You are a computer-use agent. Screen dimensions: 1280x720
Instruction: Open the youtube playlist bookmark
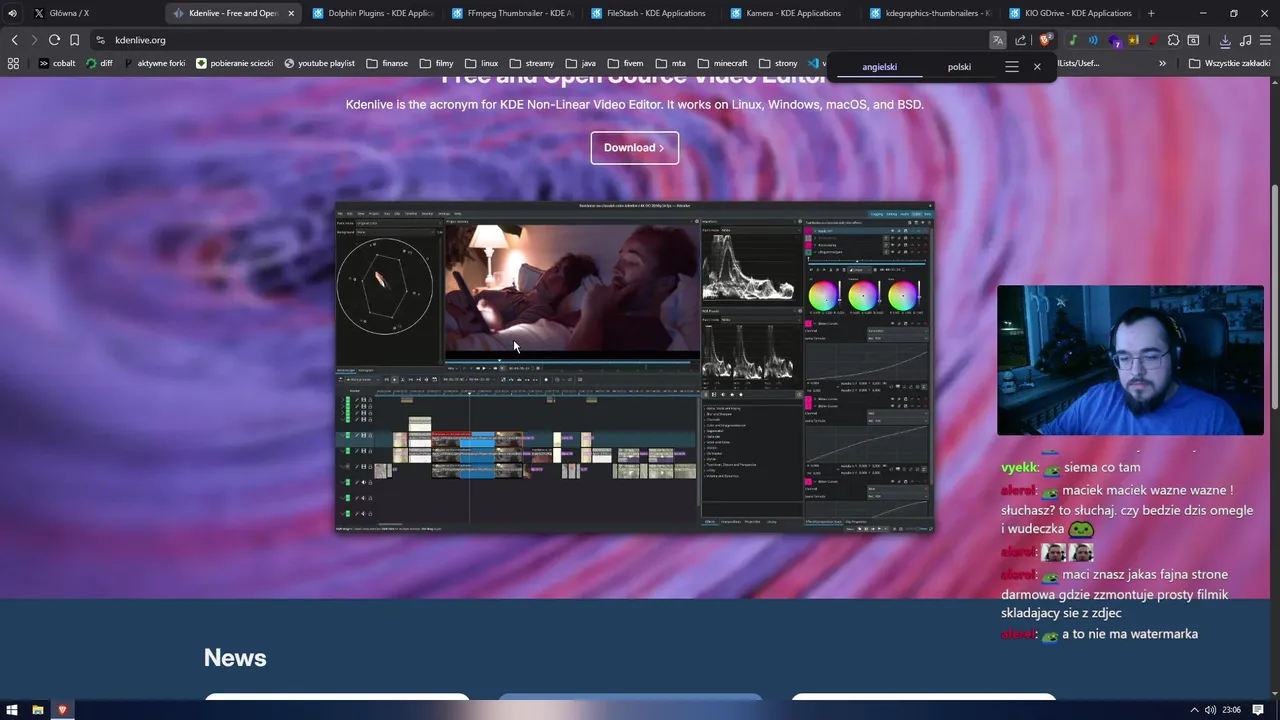(320, 63)
